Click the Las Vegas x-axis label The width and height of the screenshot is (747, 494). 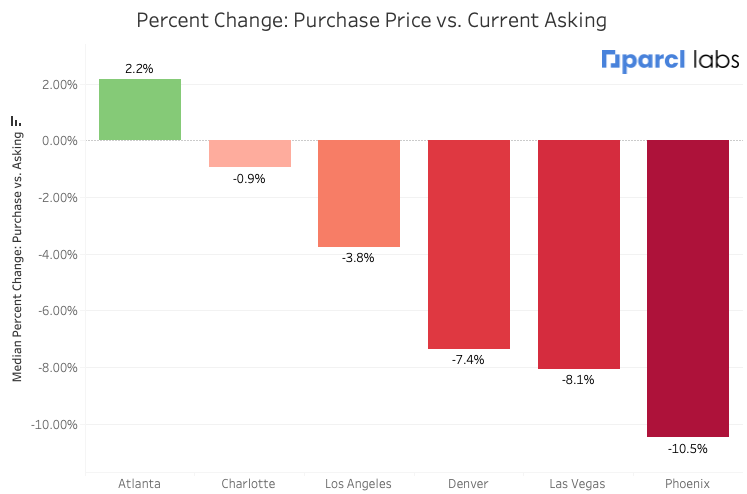point(579,484)
